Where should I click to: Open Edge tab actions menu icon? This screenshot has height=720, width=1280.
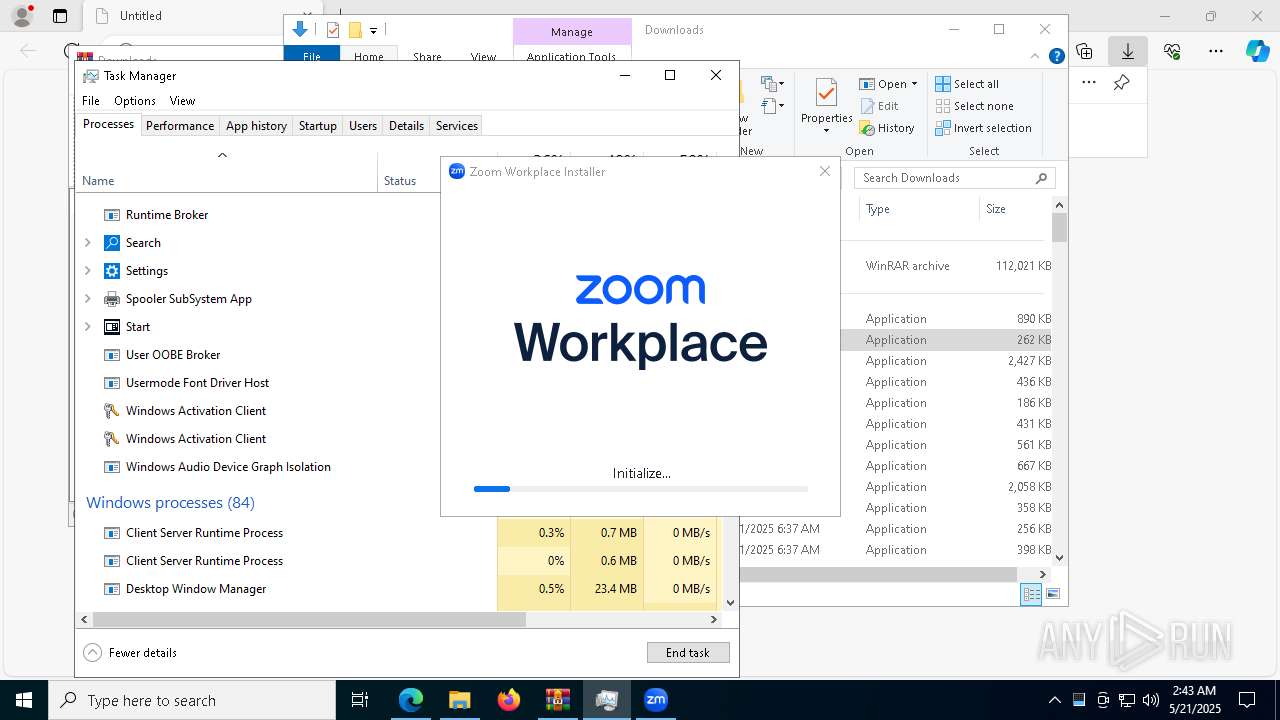60,16
